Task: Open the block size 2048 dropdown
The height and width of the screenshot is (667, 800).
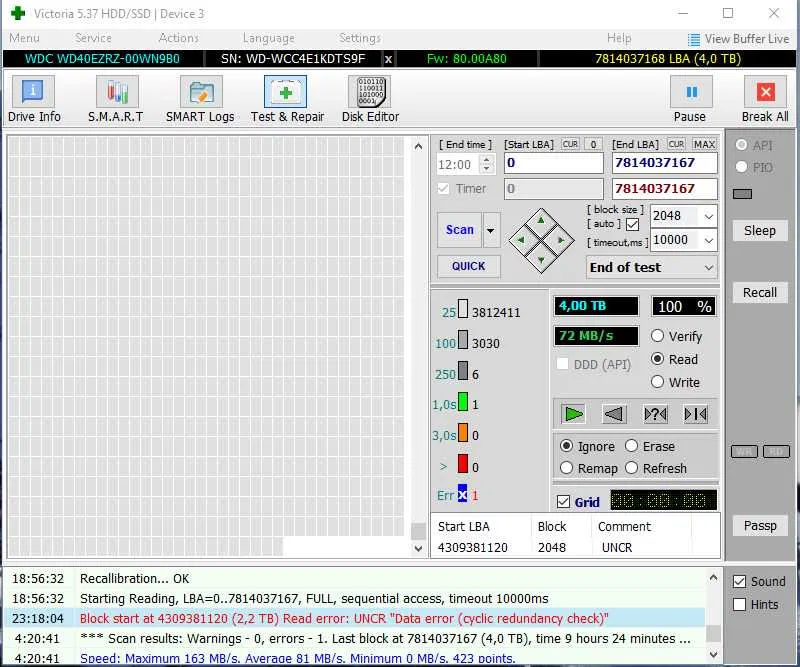Action: coord(708,216)
